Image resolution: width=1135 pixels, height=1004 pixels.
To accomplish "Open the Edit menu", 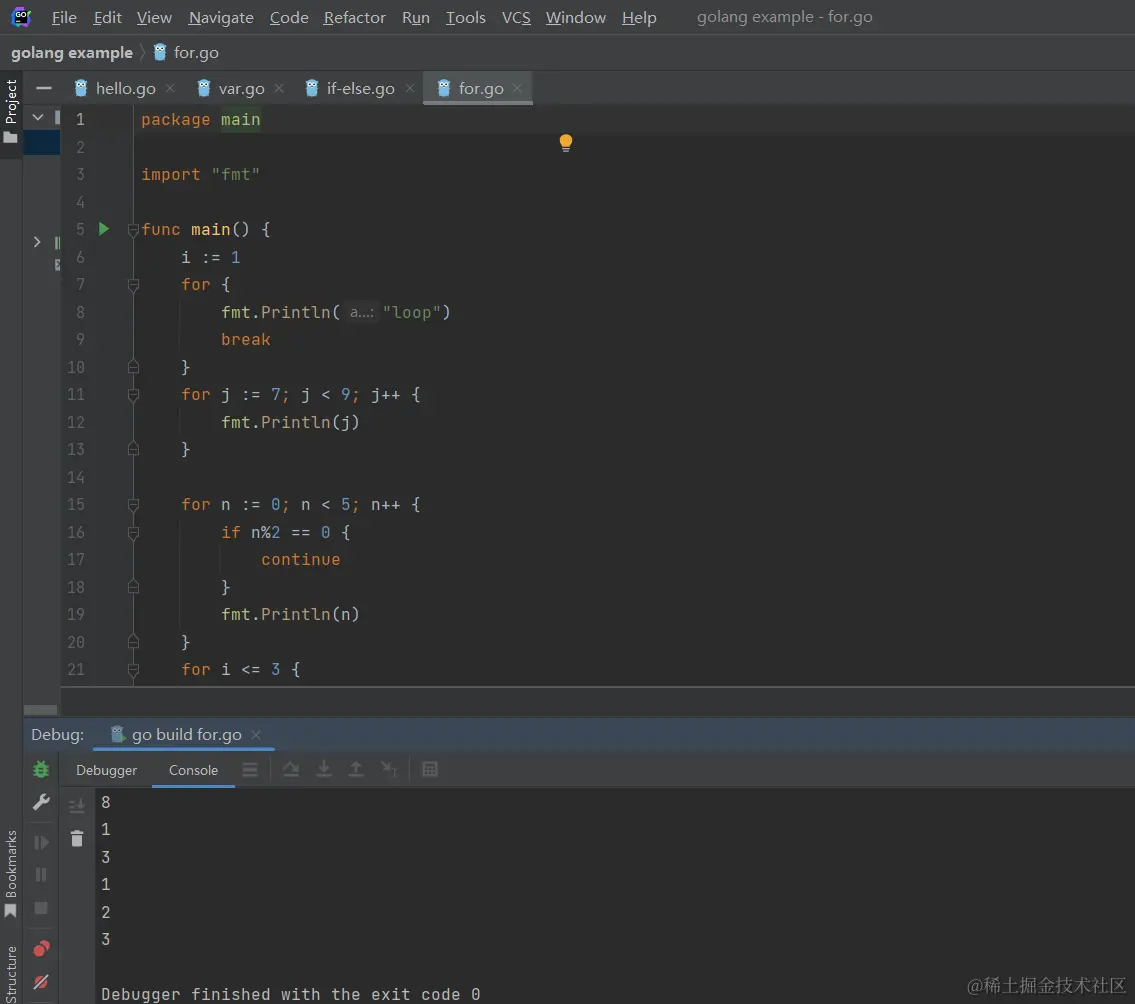I will (x=107, y=17).
